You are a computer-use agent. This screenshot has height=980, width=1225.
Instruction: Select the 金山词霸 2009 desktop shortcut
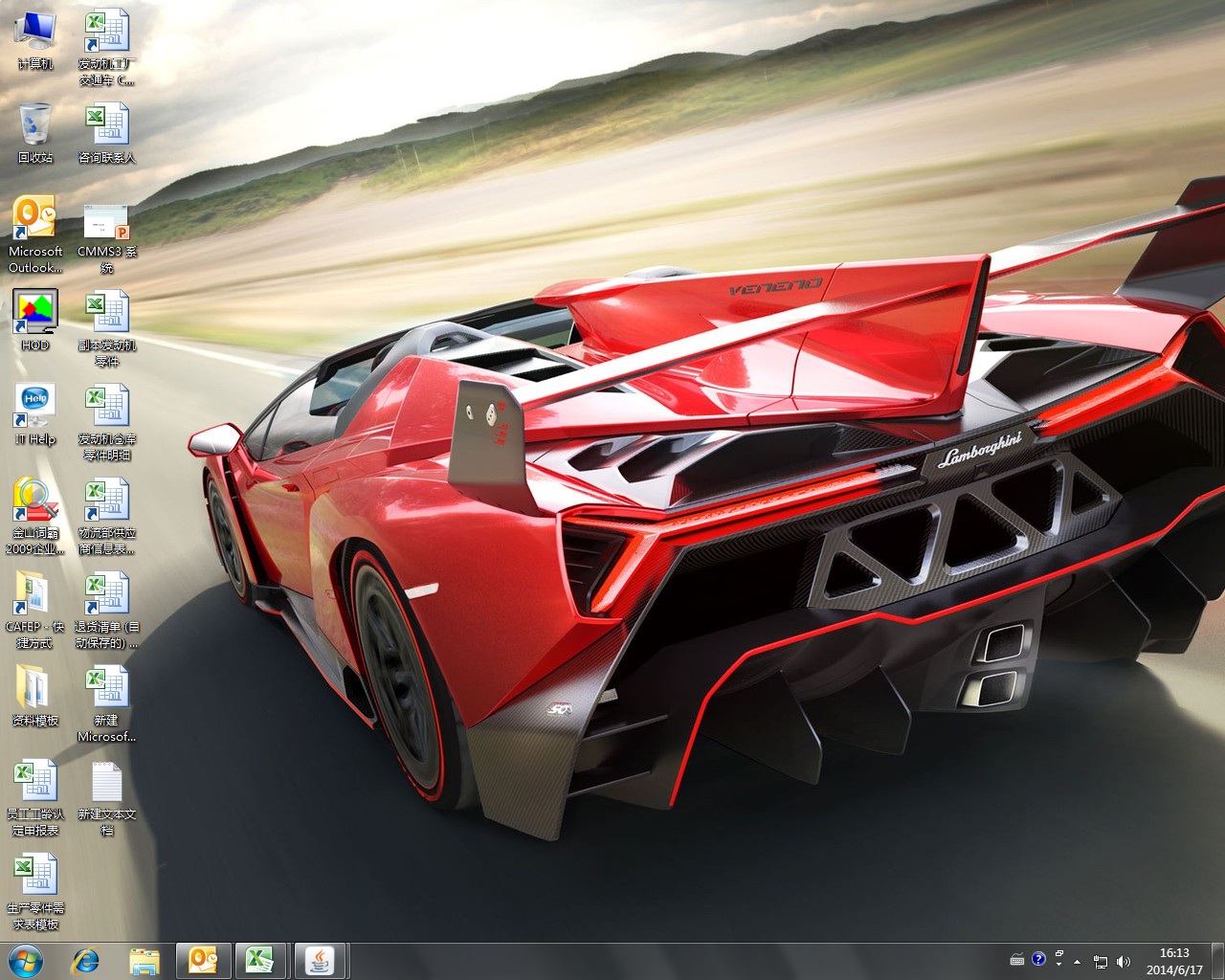coord(35,517)
